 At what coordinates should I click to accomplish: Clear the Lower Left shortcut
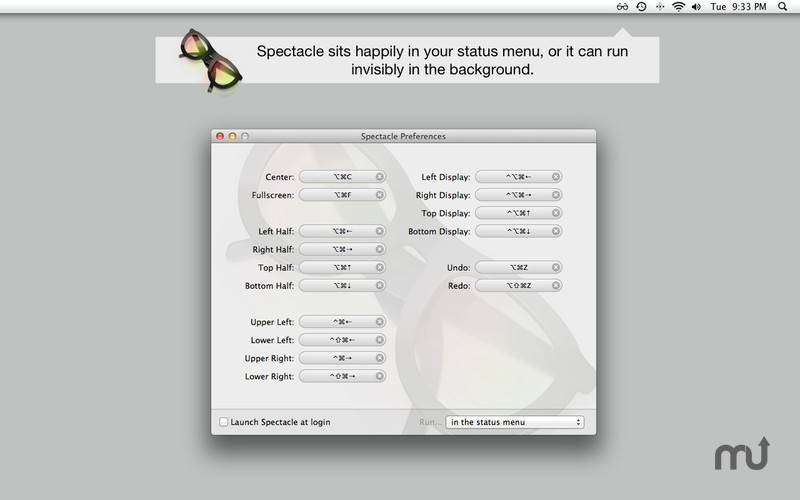(380, 340)
